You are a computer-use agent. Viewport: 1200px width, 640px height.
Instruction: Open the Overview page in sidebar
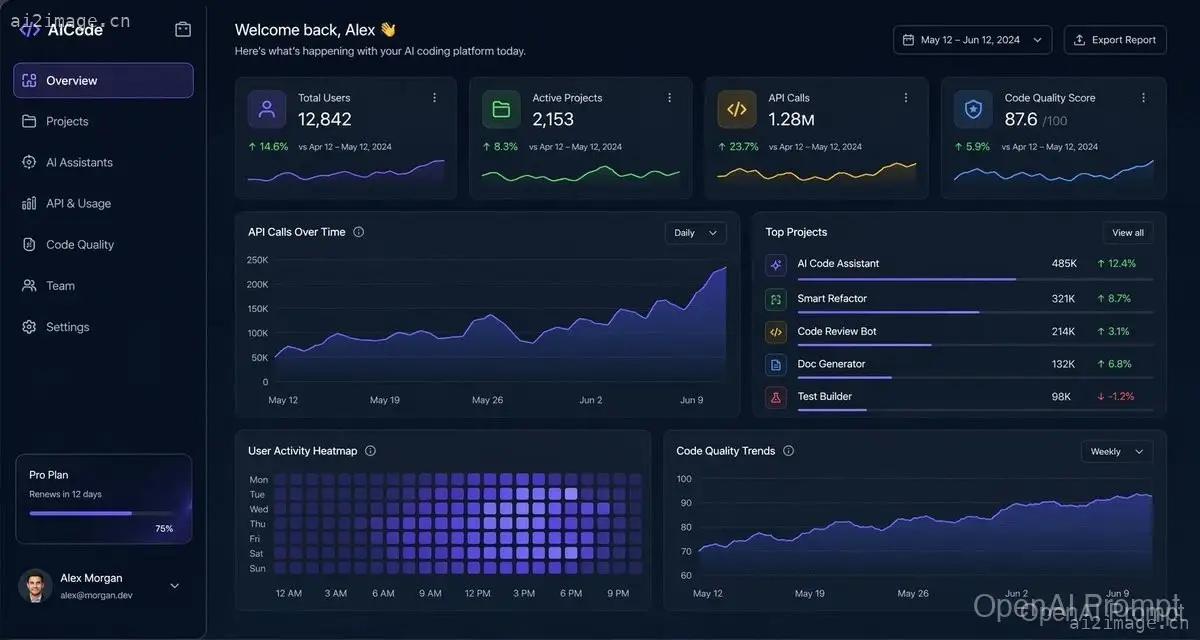[103, 80]
